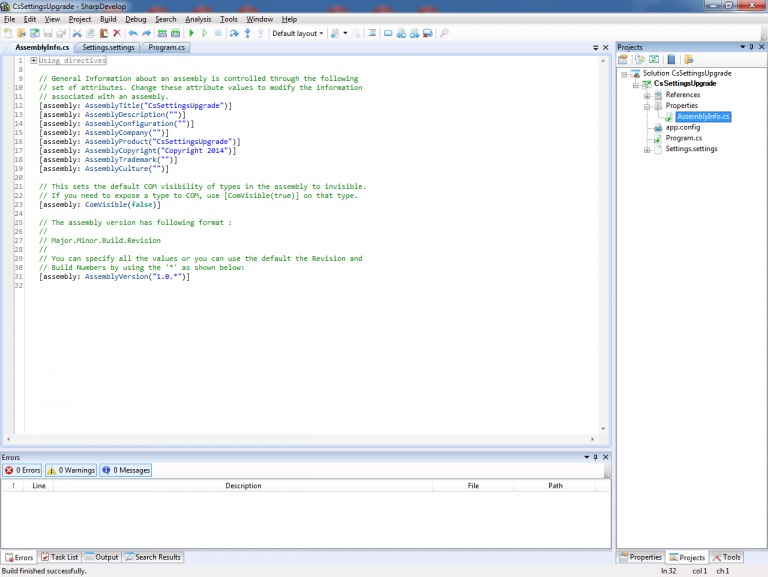Image resolution: width=768 pixels, height=577 pixels.
Task: Click the Paste clipboard toolbar icon
Action: pos(103,33)
